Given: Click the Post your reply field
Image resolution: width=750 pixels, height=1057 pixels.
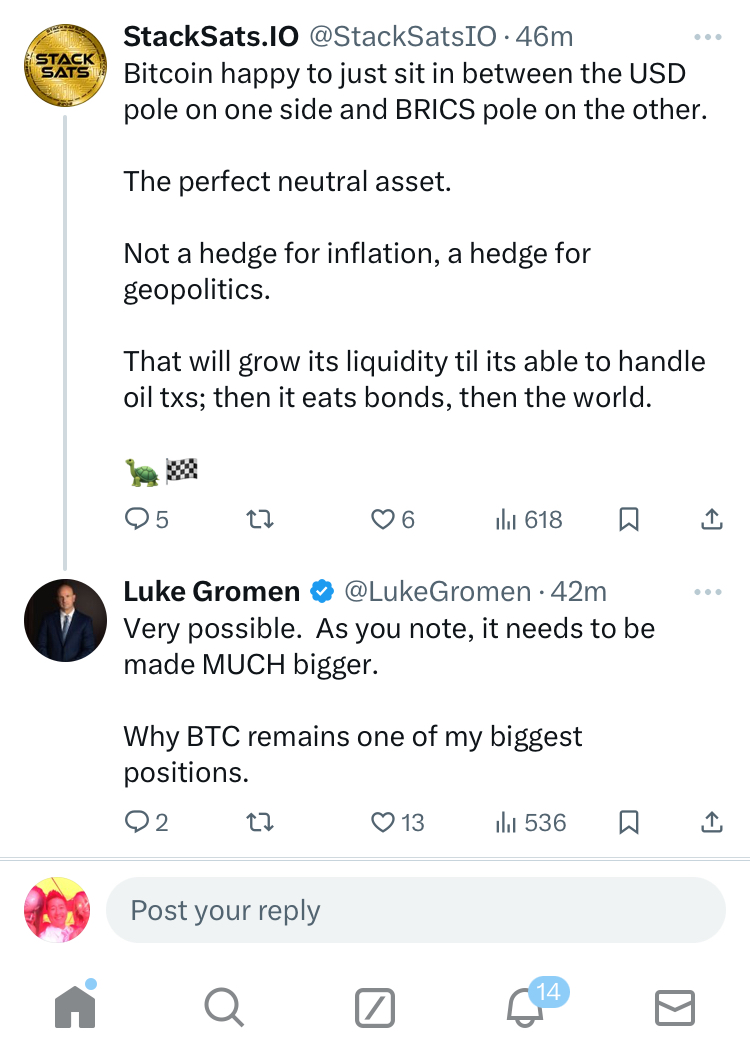Looking at the screenshot, I should (x=415, y=910).
